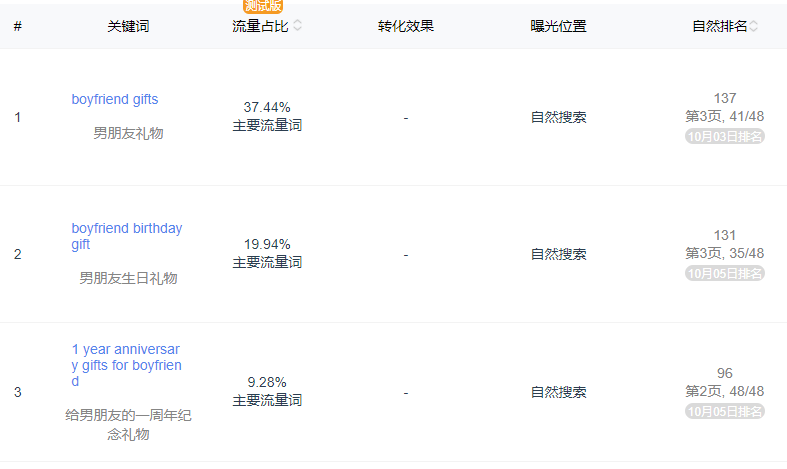Click the 转化效果 column header
The image size is (787, 469).
tap(406, 26)
